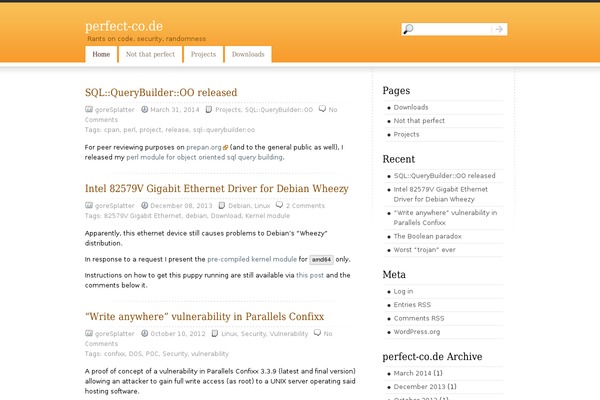
Task: Click category icon before Linux, Security, Vulnerability
Action: point(215,333)
